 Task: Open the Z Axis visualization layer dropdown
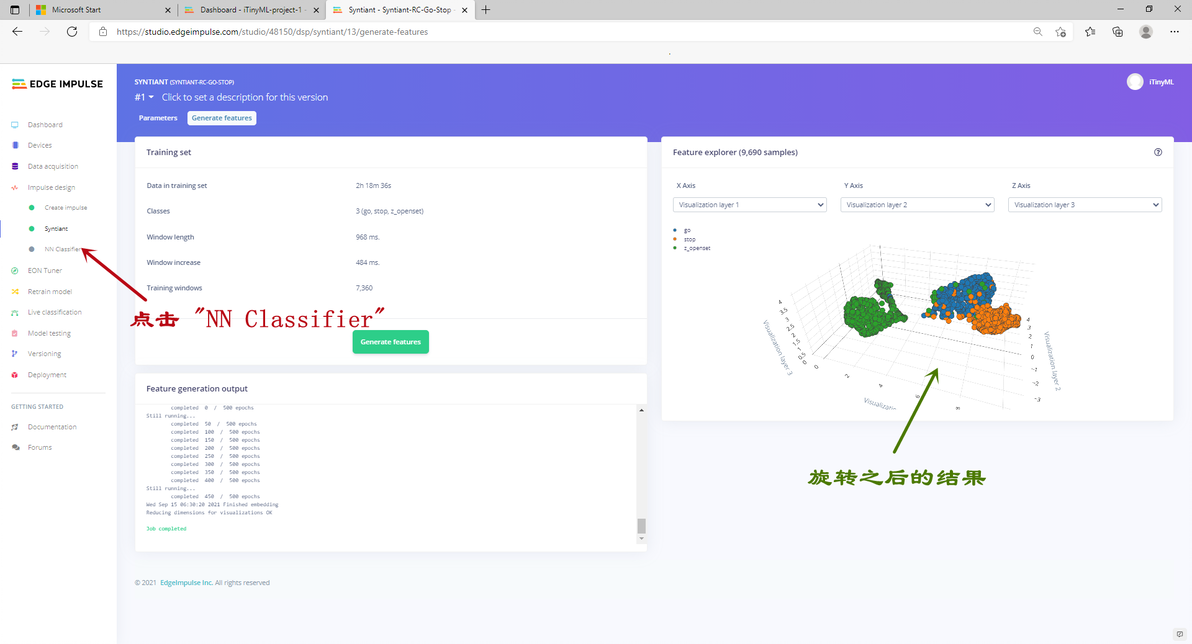click(1085, 205)
